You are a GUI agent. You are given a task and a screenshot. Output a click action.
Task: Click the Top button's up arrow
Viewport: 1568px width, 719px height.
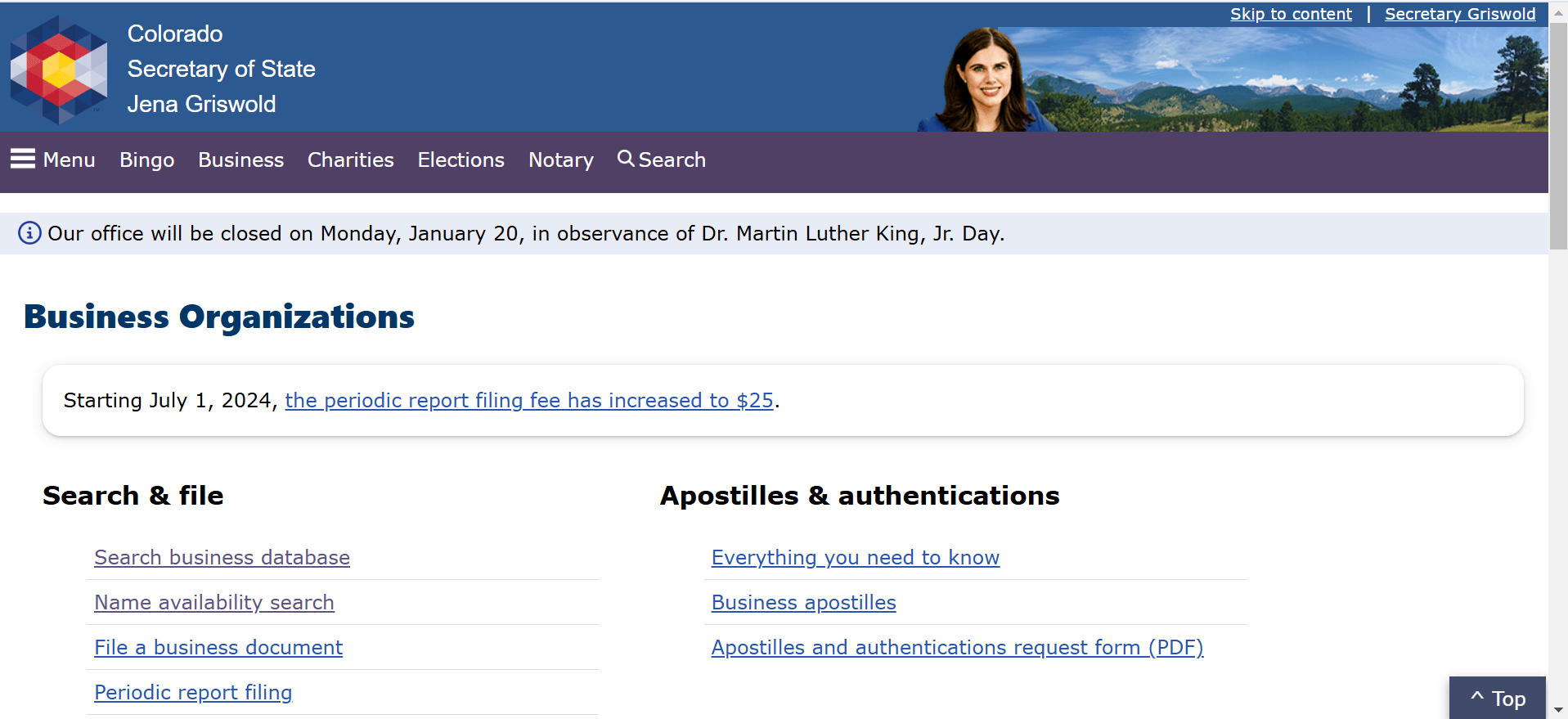(x=1477, y=697)
